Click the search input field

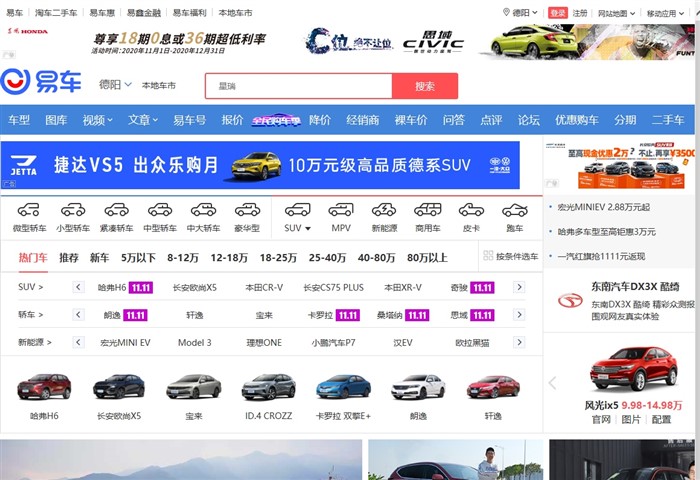click(299, 86)
